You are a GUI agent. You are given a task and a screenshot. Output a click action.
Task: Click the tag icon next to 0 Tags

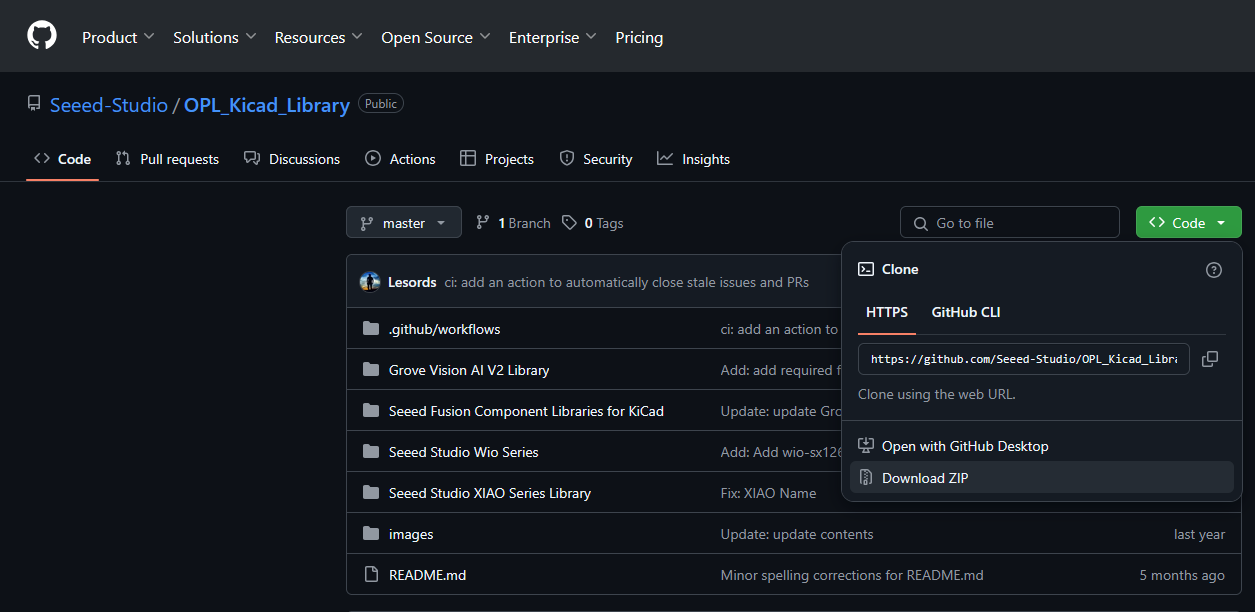click(569, 222)
